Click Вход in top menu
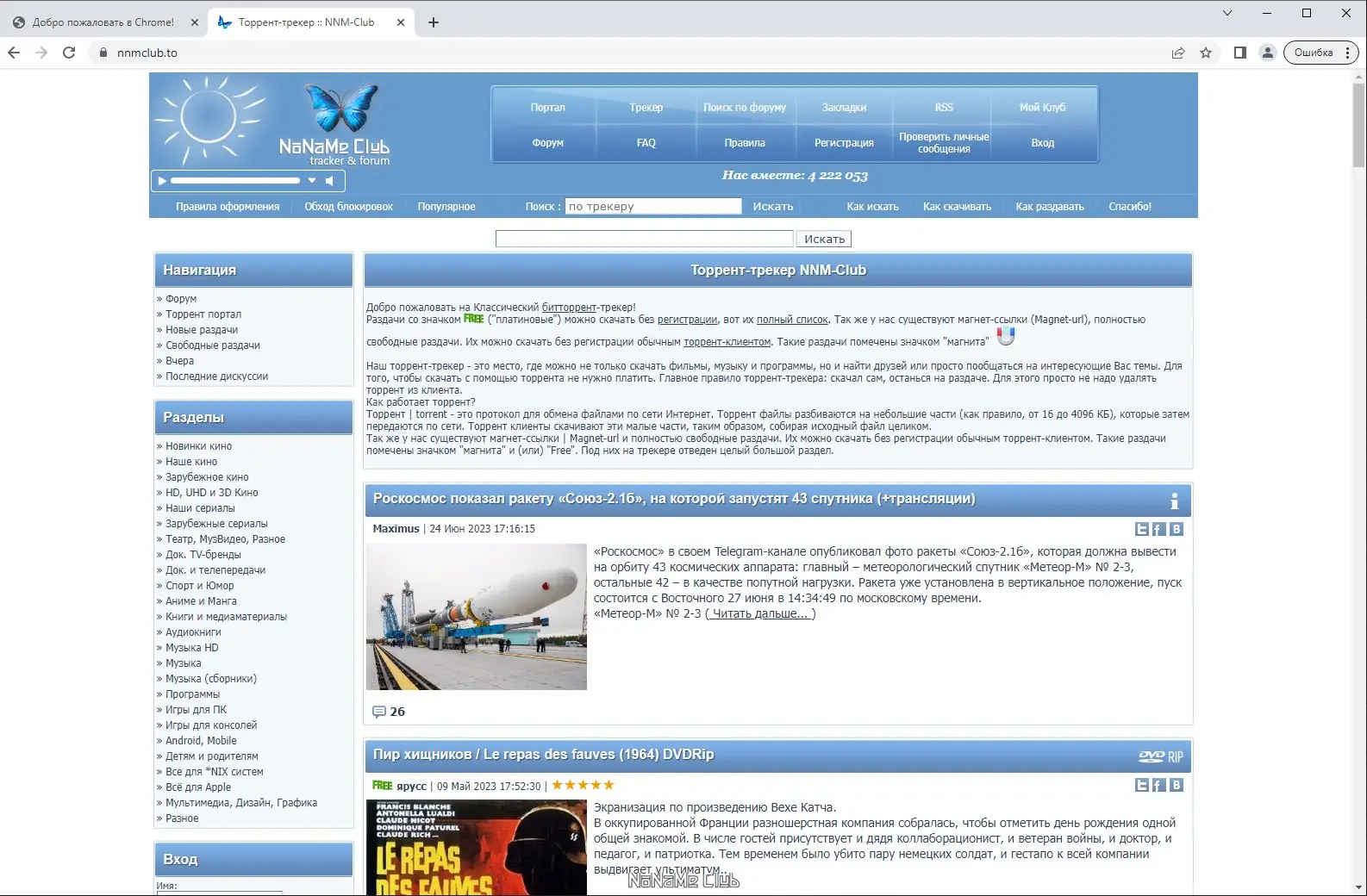 [x=1043, y=143]
